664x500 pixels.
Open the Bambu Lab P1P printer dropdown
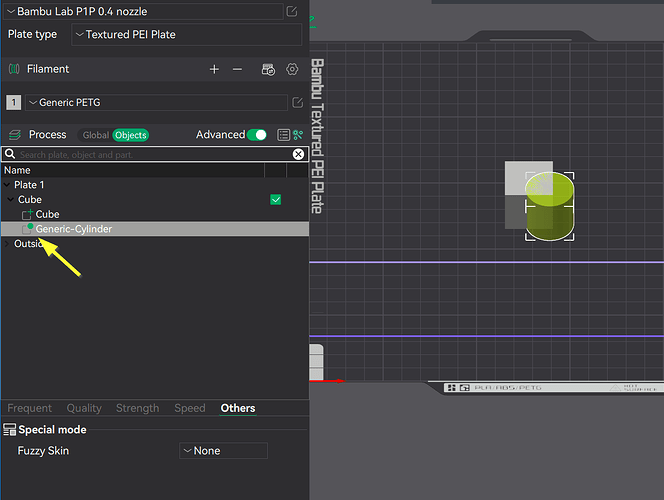[x=144, y=11]
